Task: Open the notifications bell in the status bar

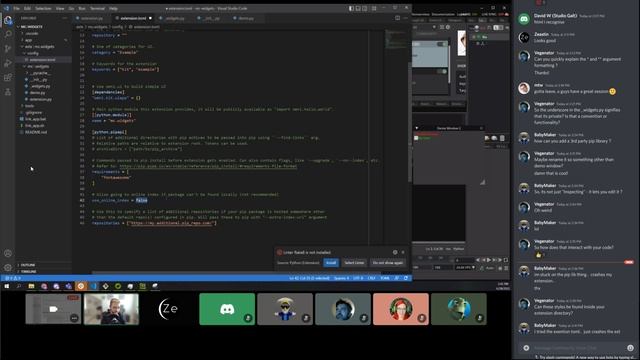Action: [x=406, y=278]
